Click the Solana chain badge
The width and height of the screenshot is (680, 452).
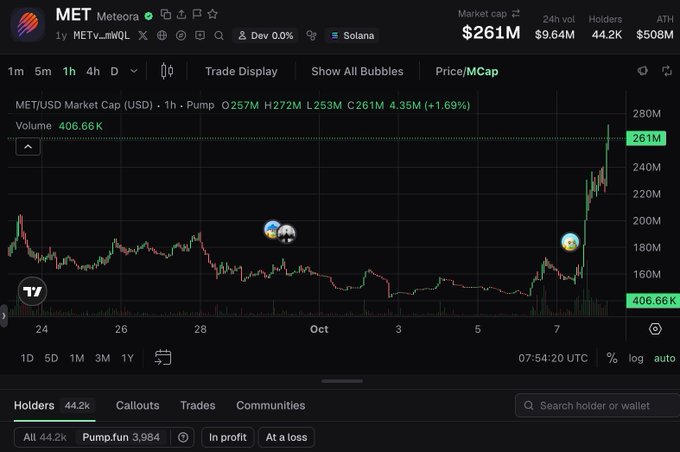coord(352,36)
